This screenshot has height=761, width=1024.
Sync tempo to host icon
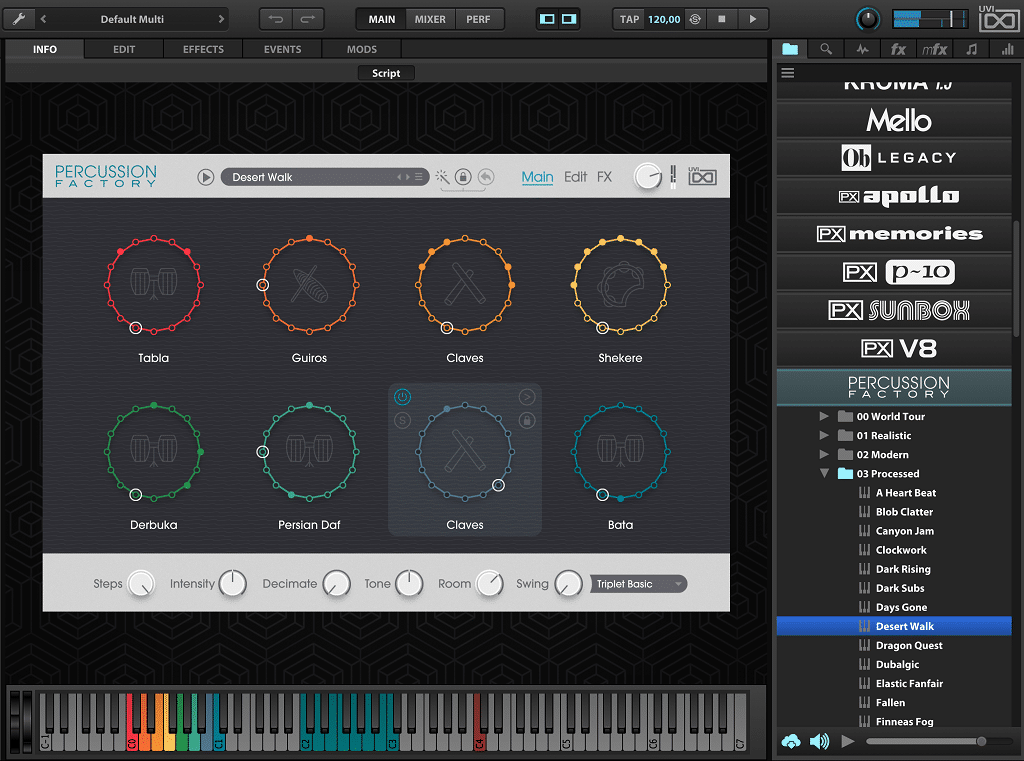695,19
